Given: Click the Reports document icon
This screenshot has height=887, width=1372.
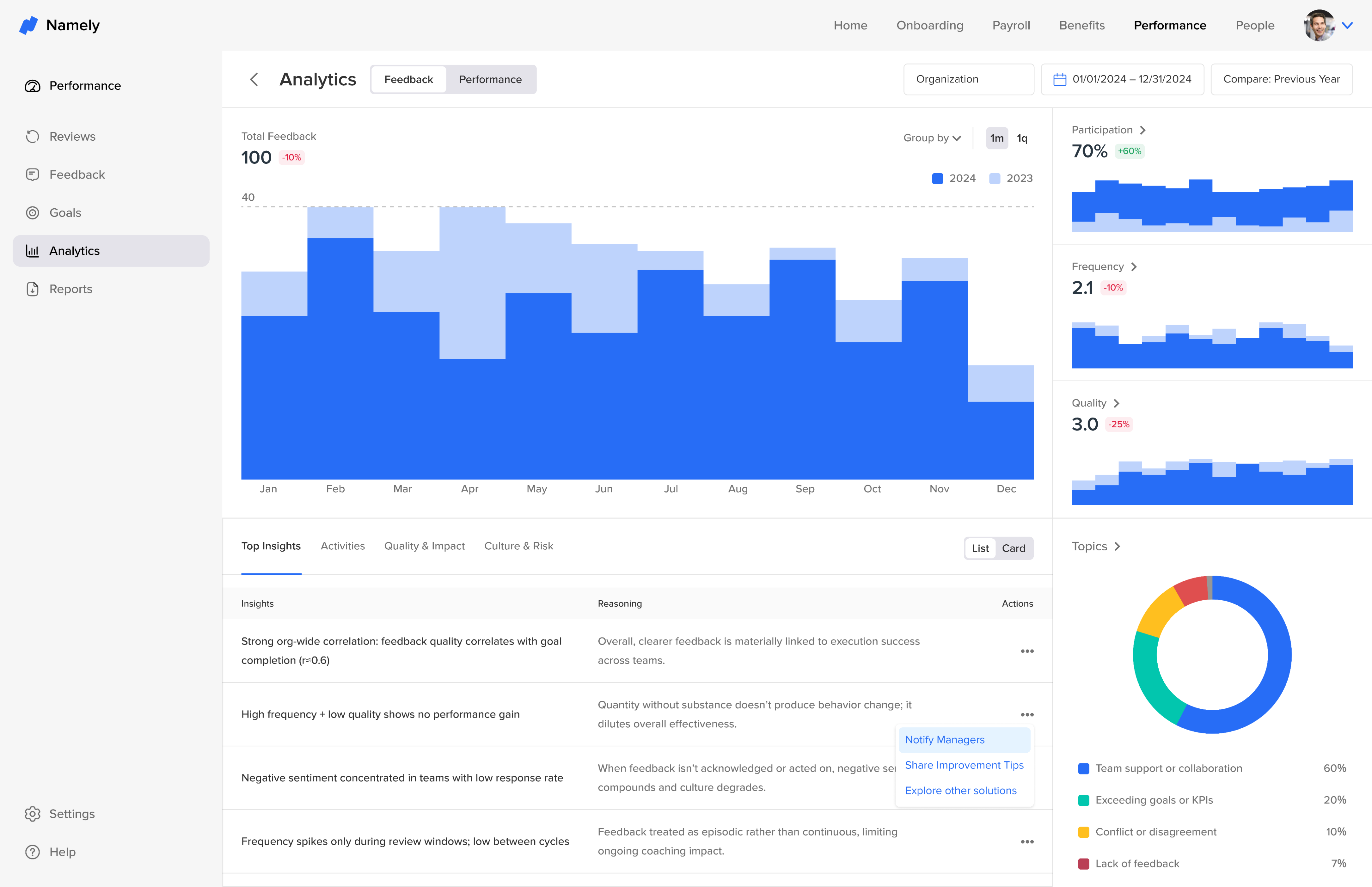Looking at the screenshot, I should [x=32, y=289].
